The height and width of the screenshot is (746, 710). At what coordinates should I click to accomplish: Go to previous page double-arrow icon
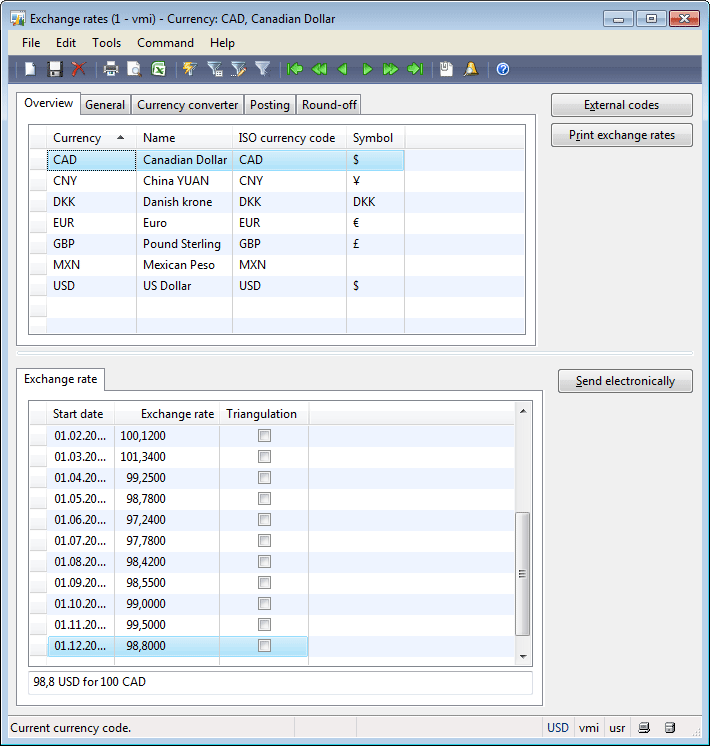click(319, 69)
